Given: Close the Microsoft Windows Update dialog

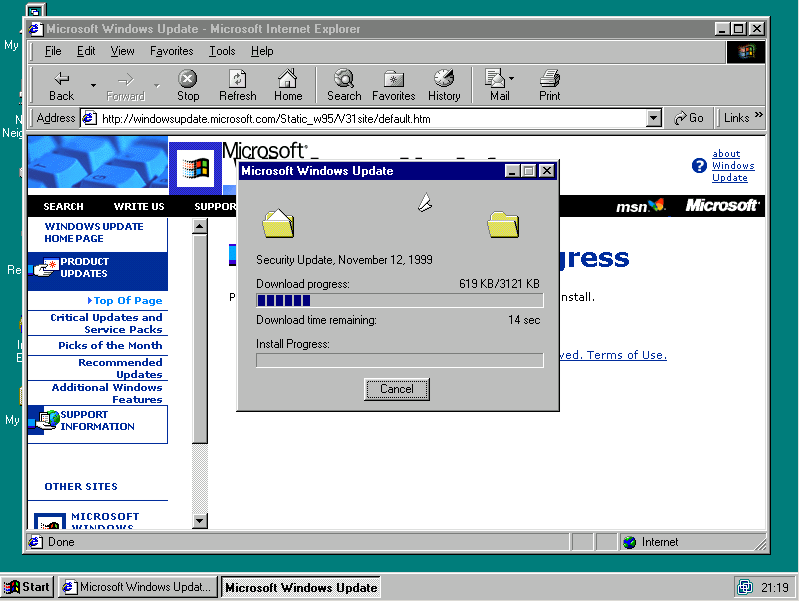Looking at the screenshot, I should click(x=547, y=171).
